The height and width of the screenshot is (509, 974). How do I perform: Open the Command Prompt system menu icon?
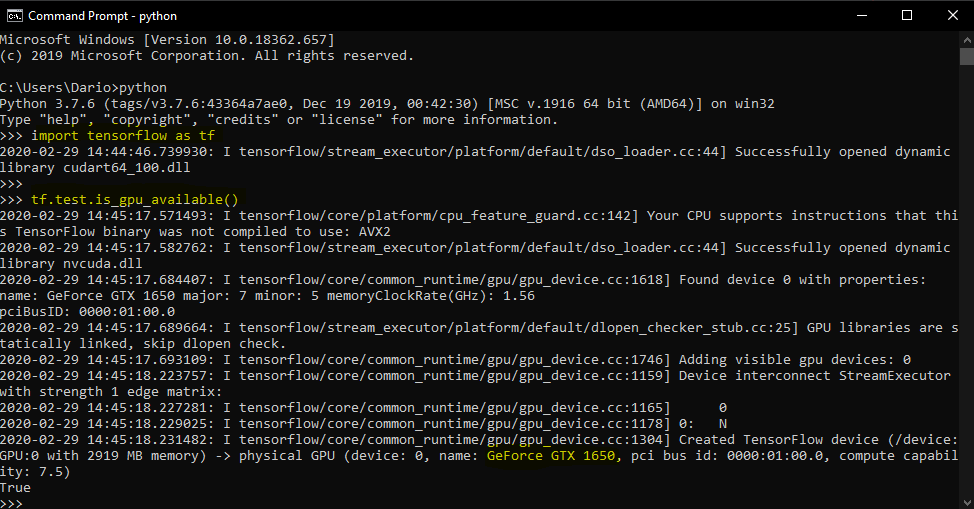14,15
